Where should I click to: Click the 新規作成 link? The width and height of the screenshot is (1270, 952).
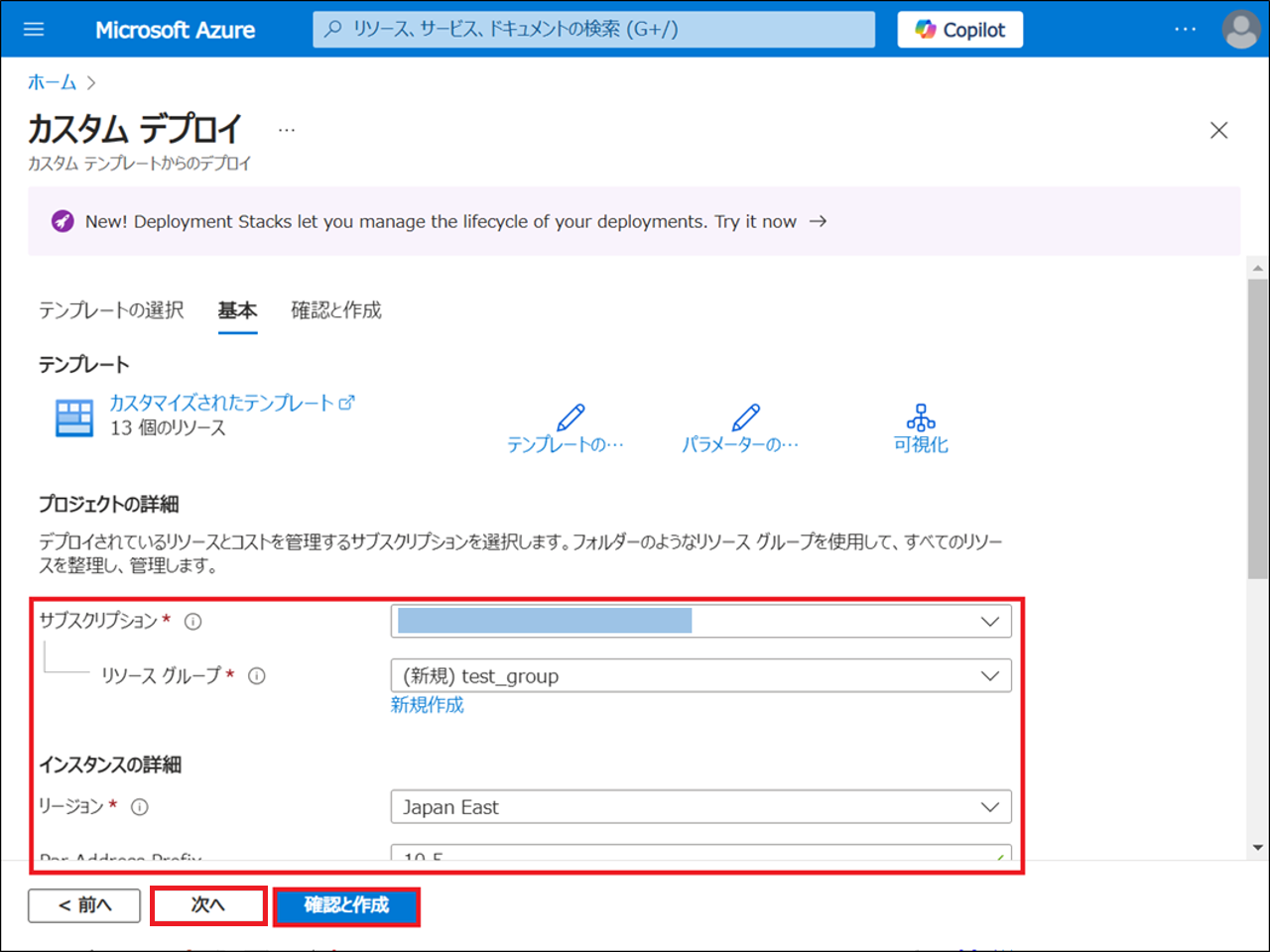(427, 705)
